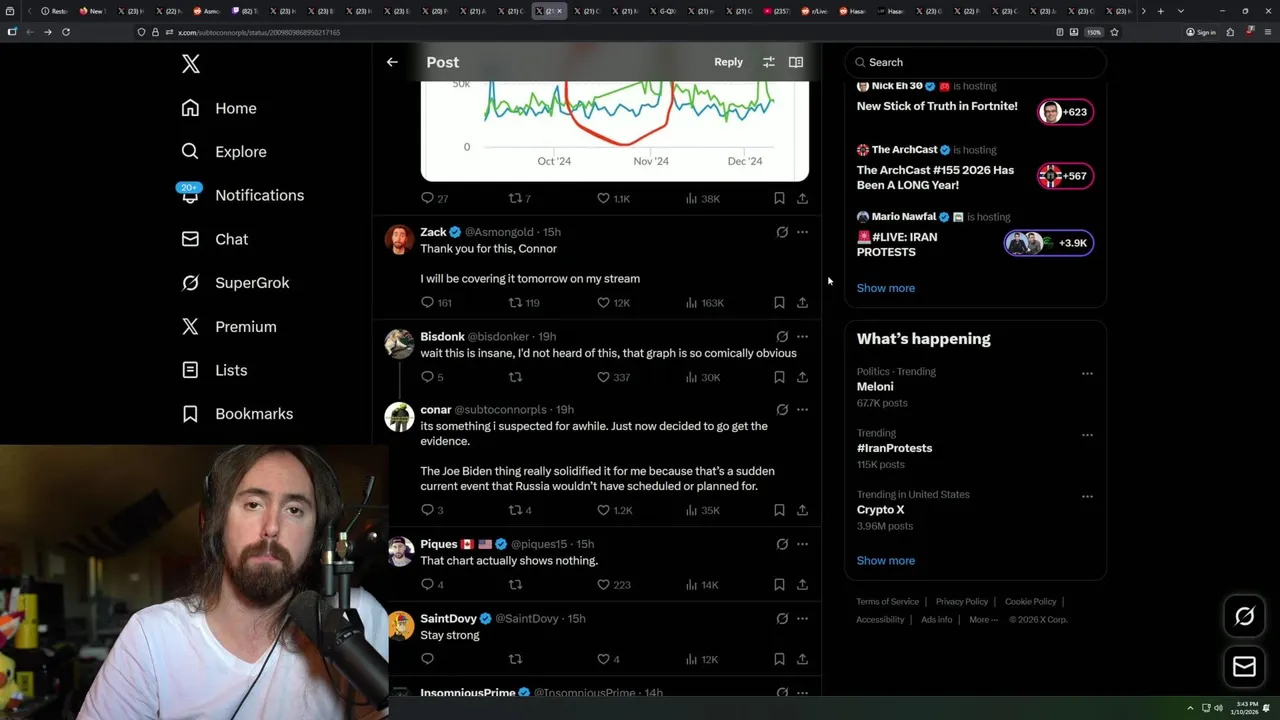
Task: Repost Zack's reply with 119 reposts
Action: (x=516, y=302)
